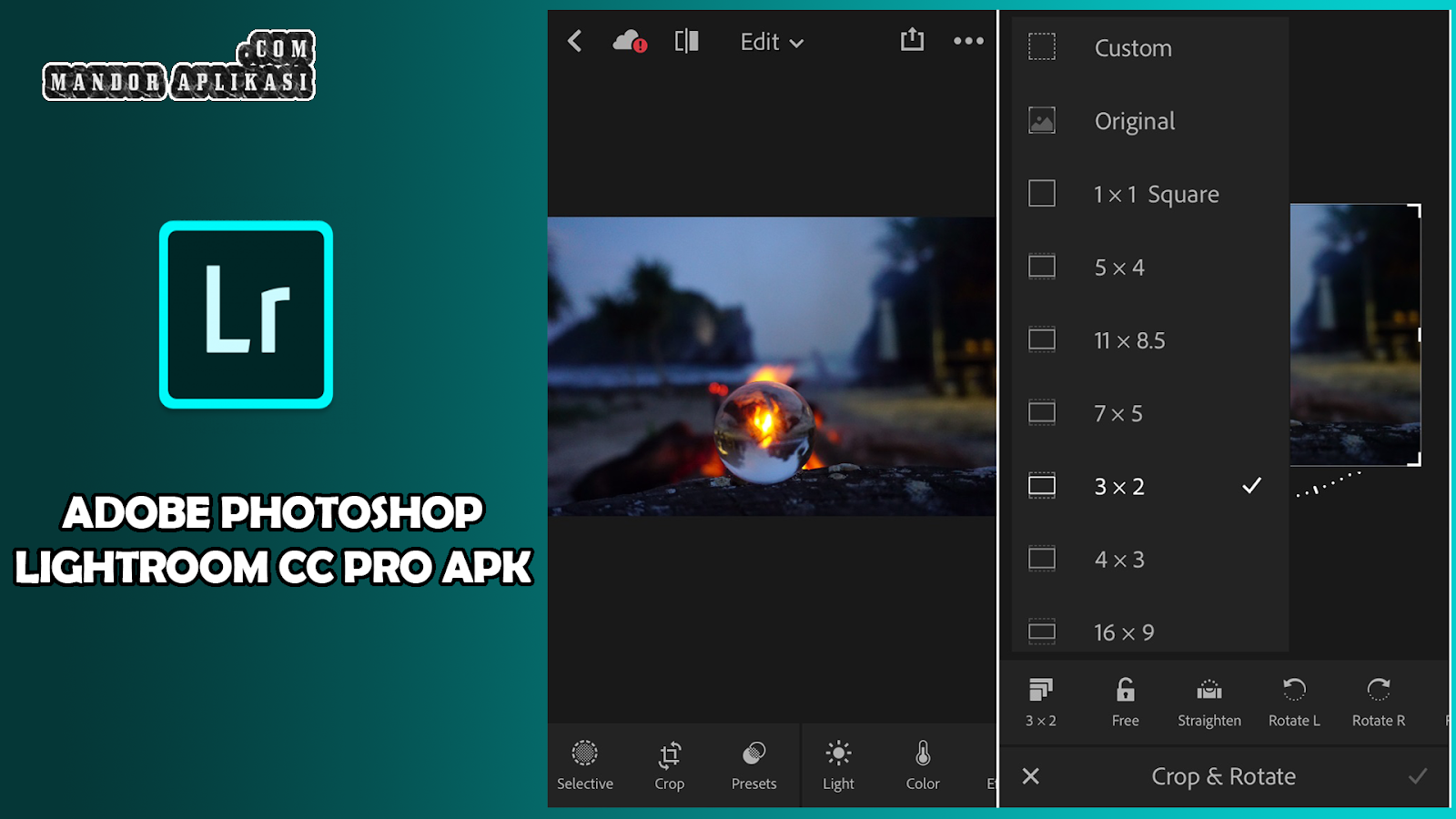Open the cloud sync error status icon
The height and width of the screenshot is (819, 1456).
click(630, 41)
